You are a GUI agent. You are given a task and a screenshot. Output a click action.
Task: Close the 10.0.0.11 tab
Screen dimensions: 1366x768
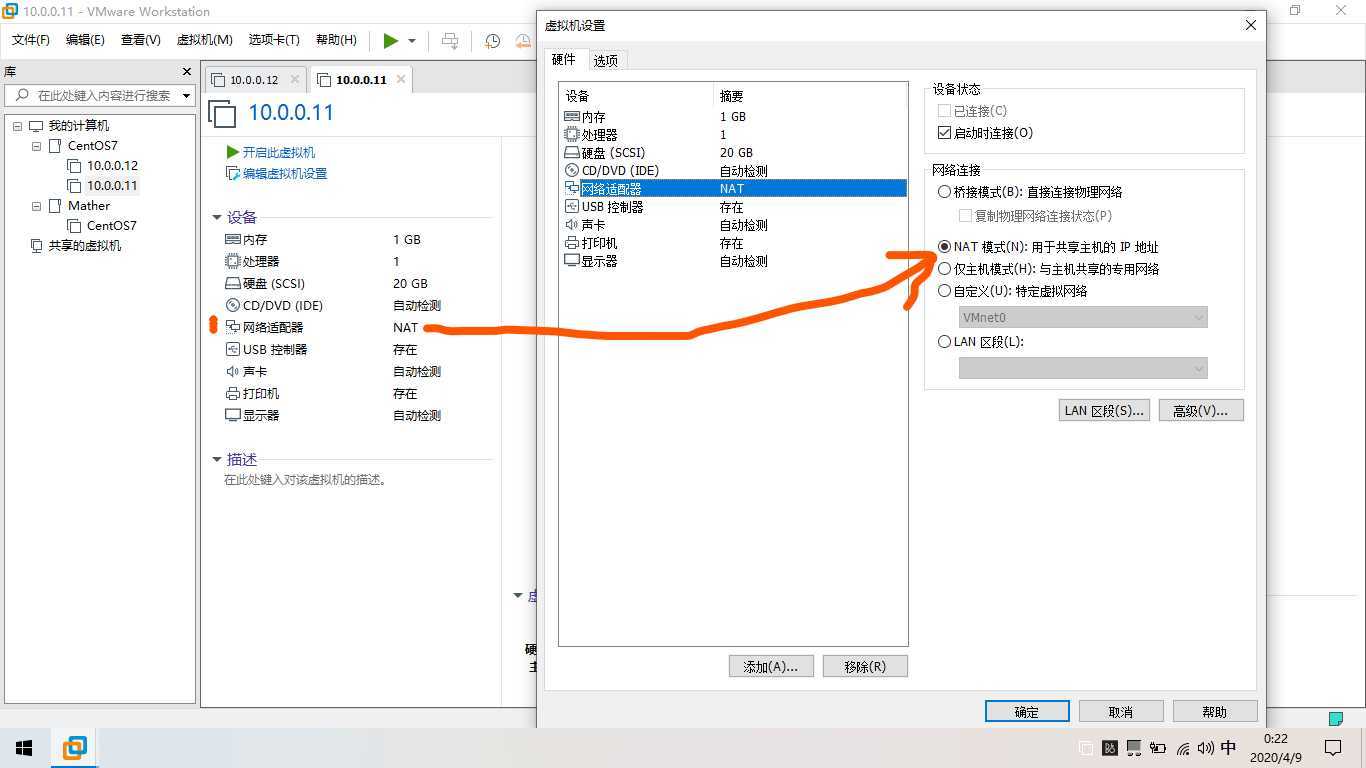[401, 79]
